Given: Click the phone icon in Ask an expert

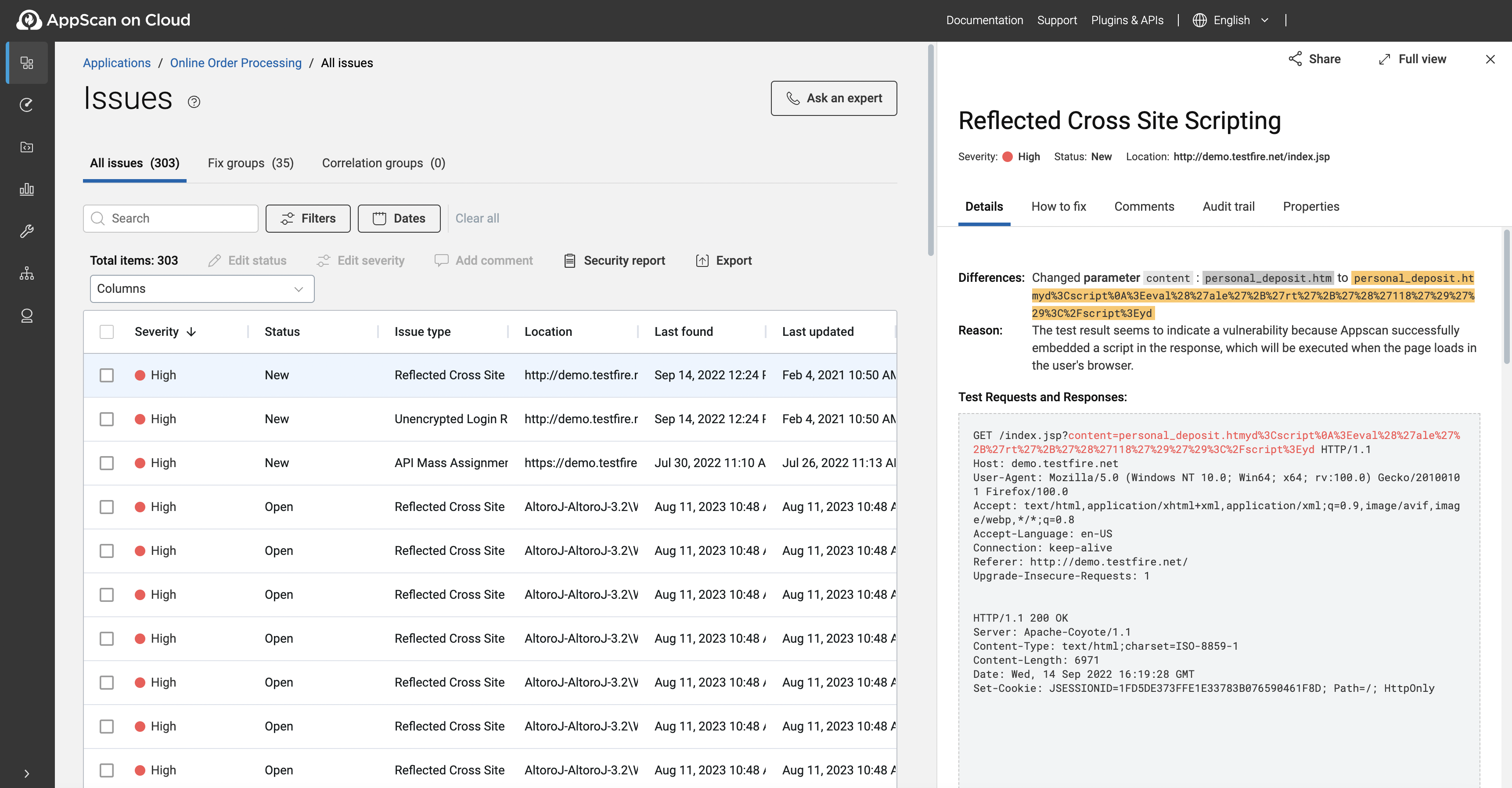Looking at the screenshot, I should [x=793, y=98].
